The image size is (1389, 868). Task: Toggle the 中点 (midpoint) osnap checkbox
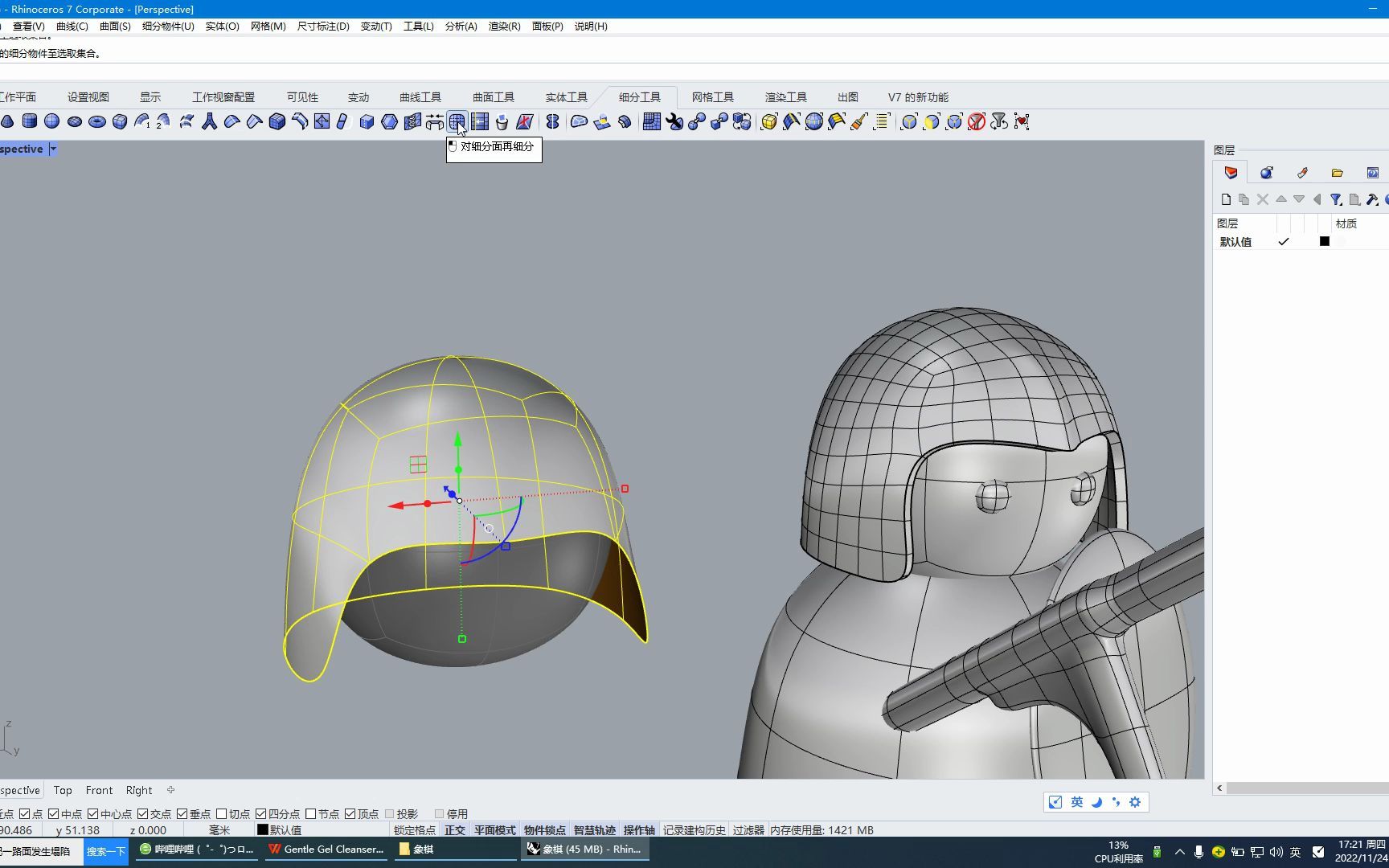click(x=54, y=814)
